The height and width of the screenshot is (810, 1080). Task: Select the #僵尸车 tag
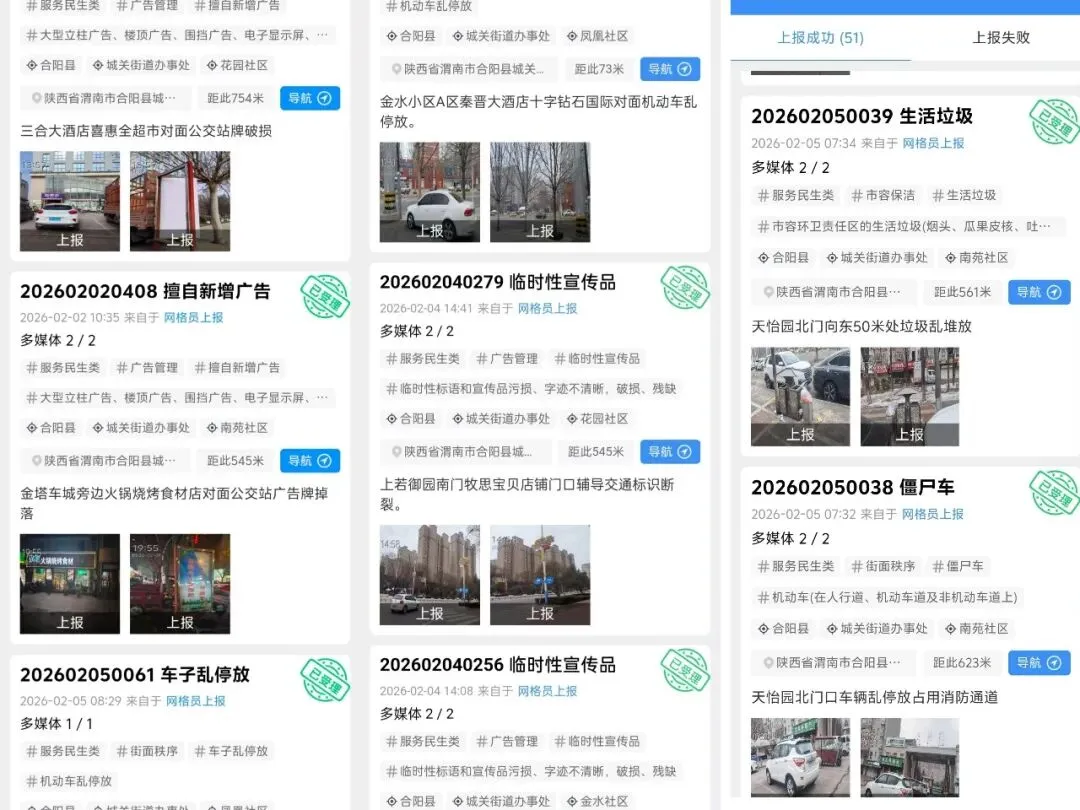click(958, 567)
